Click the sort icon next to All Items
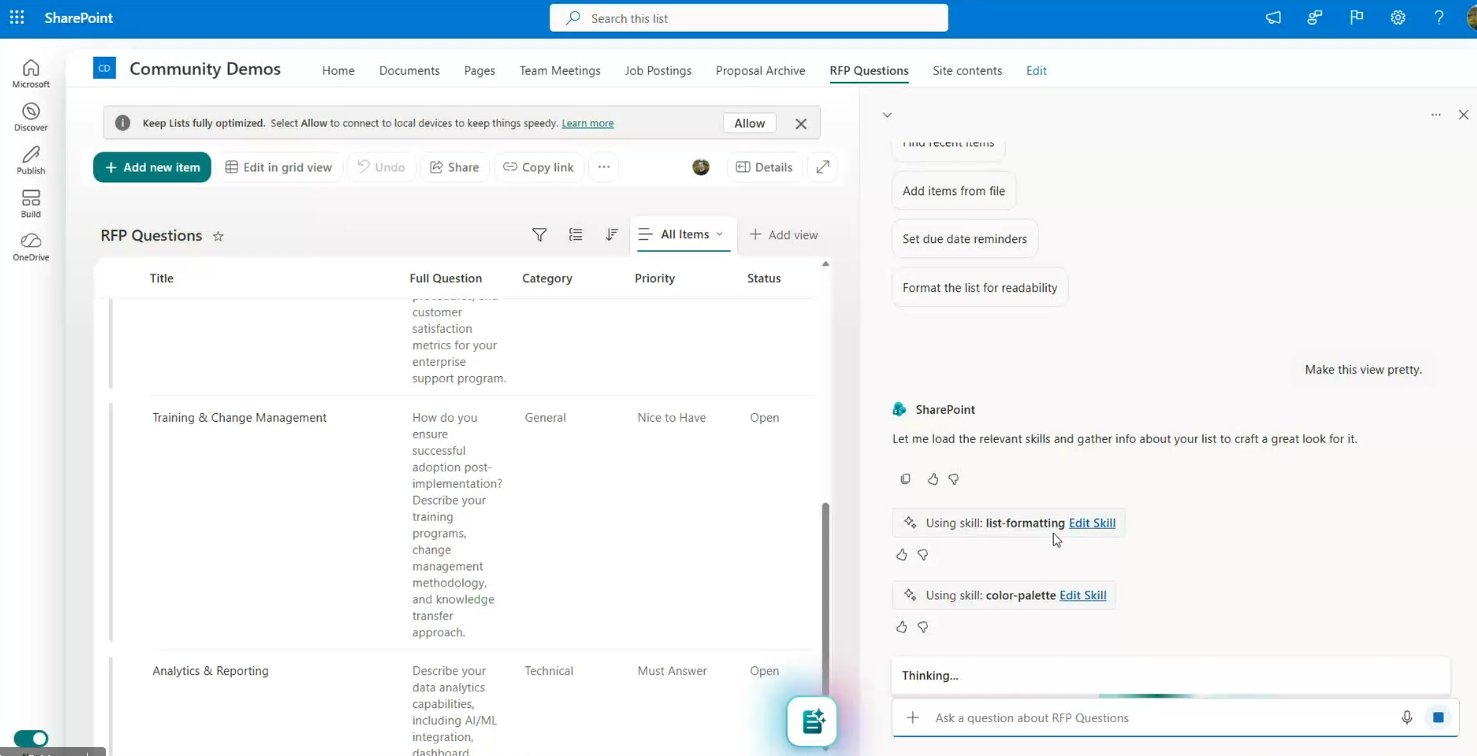1477x756 pixels. [611, 235]
